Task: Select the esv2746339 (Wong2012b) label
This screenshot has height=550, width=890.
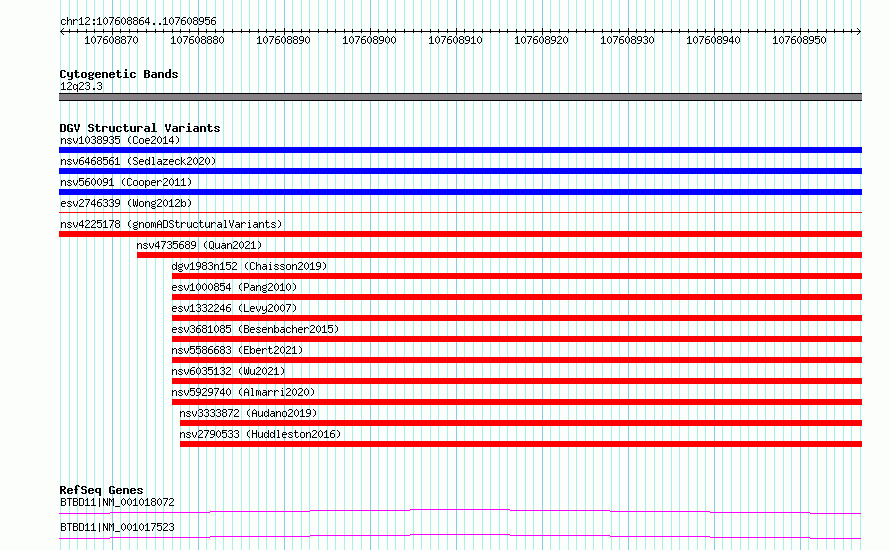Action: pos(126,203)
